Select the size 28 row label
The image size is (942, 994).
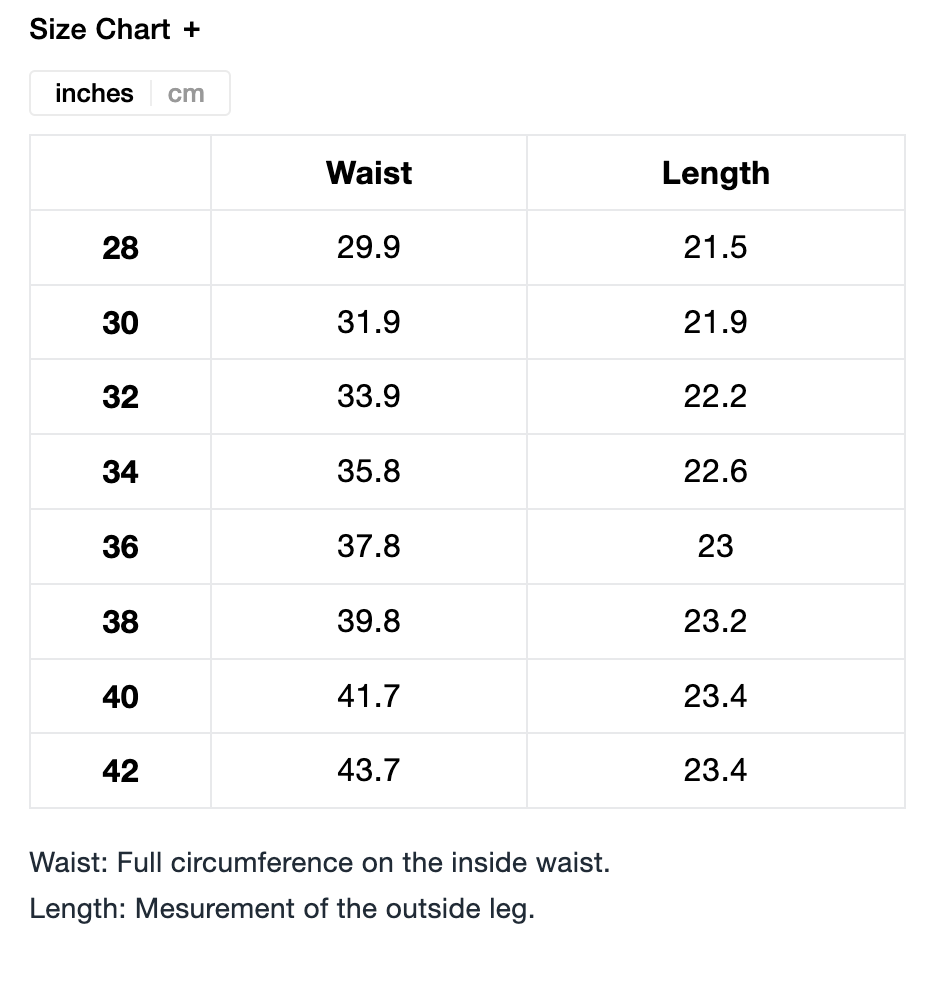[x=120, y=248]
